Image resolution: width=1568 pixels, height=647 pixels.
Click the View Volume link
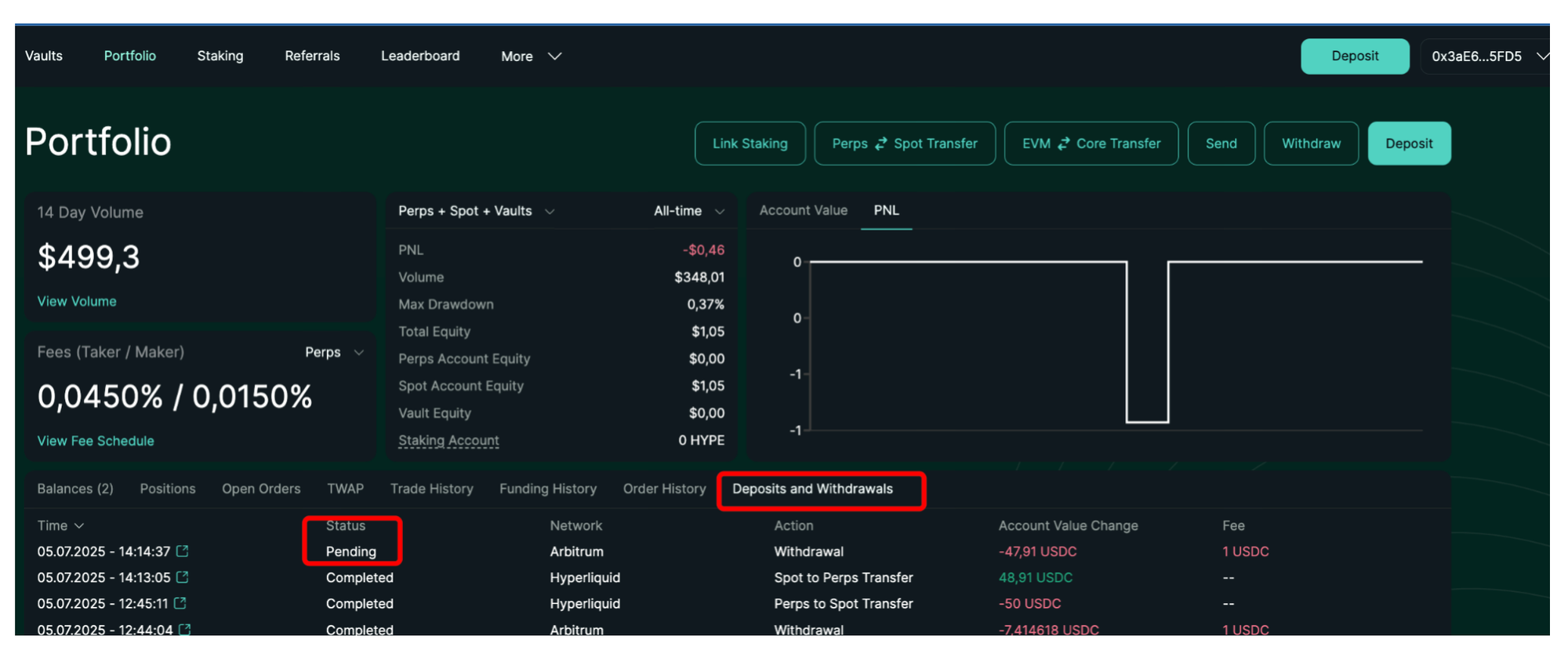click(77, 301)
